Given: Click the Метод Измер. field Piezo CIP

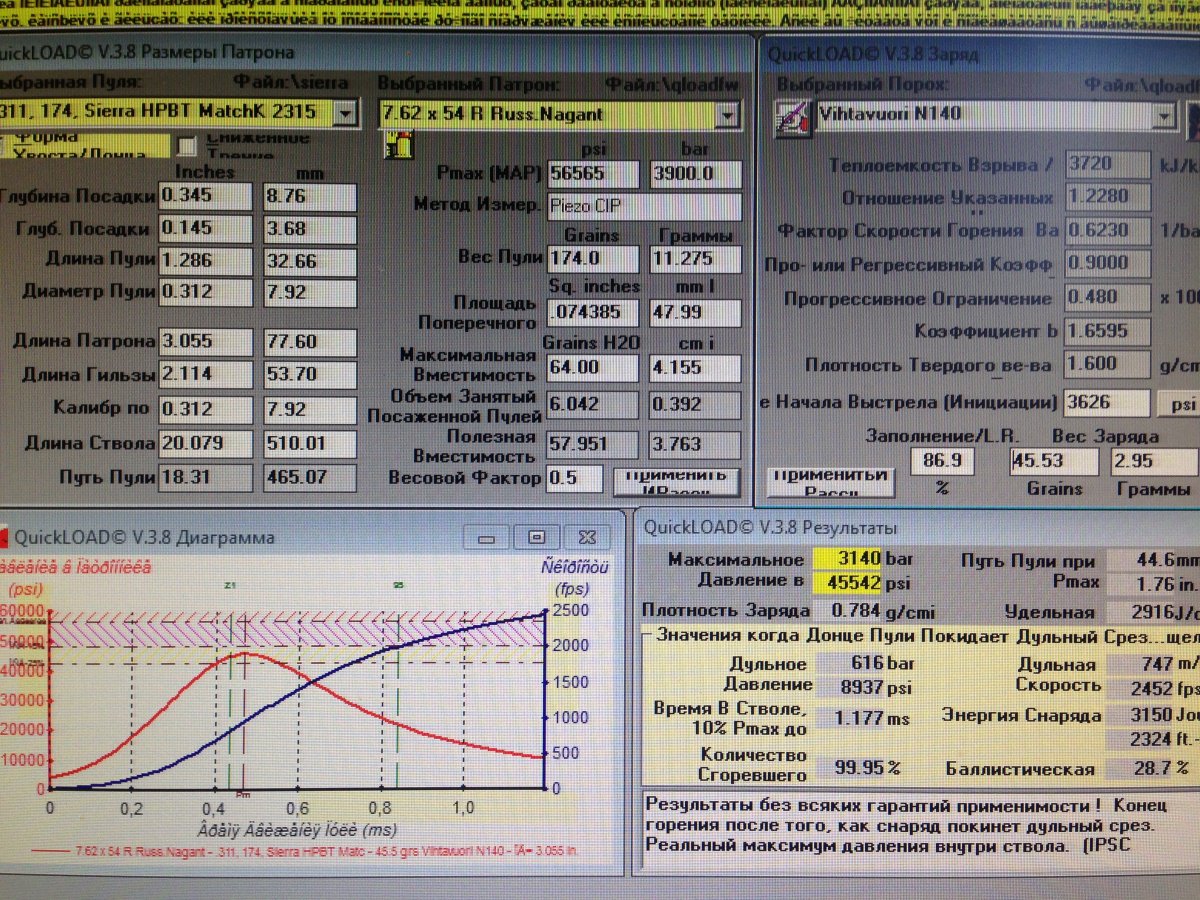Looking at the screenshot, I should tap(644, 207).
